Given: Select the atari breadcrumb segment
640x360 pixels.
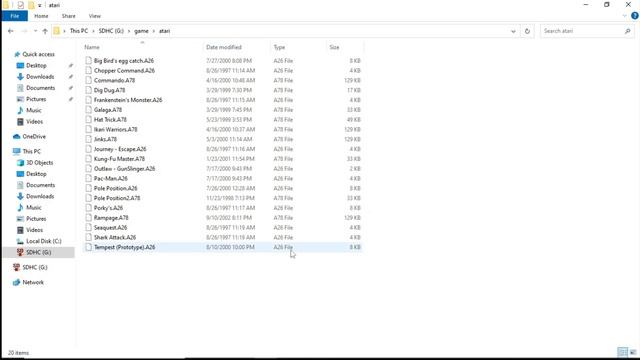Looking at the screenshot, I should [164, 31].
